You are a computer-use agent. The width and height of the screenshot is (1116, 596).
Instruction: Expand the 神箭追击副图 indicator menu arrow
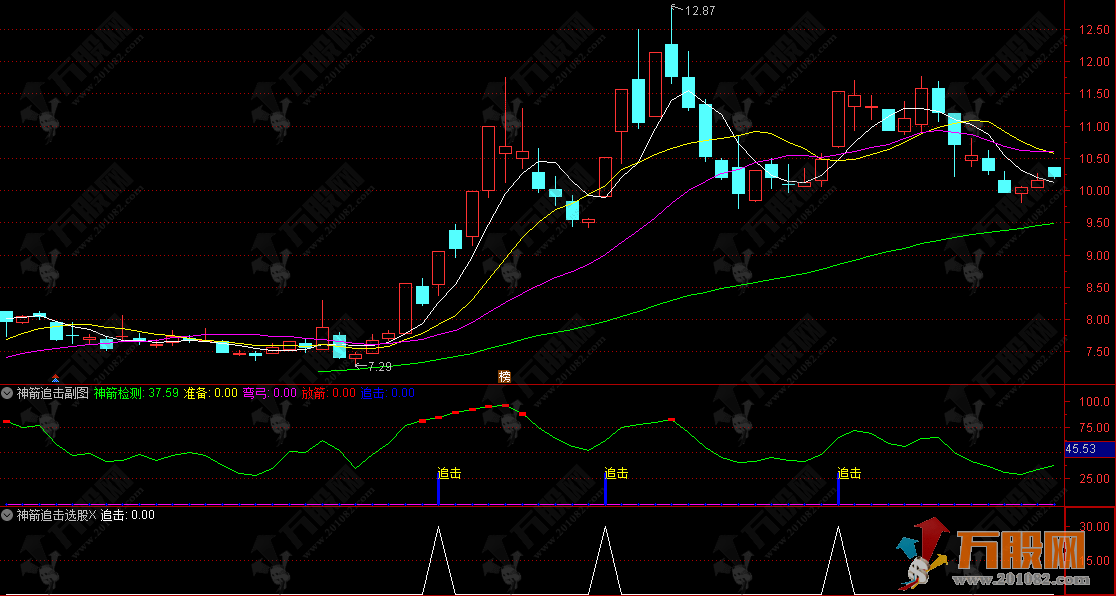(8, 393)
